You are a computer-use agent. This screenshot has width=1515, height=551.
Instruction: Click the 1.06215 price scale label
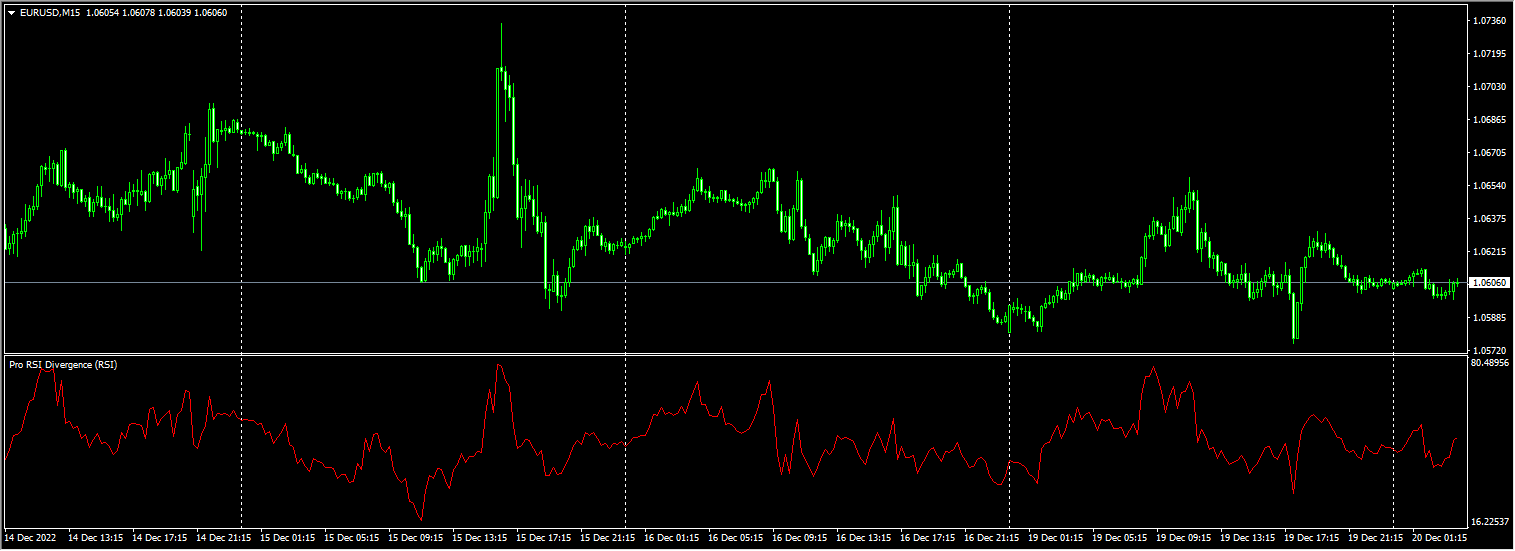1490,252
